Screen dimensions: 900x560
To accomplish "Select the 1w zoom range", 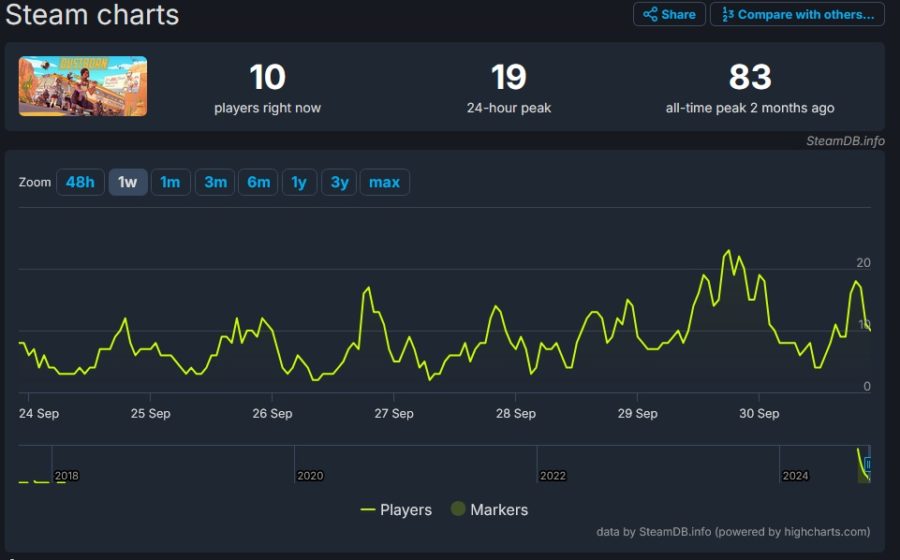I will (x=127, y=182).
